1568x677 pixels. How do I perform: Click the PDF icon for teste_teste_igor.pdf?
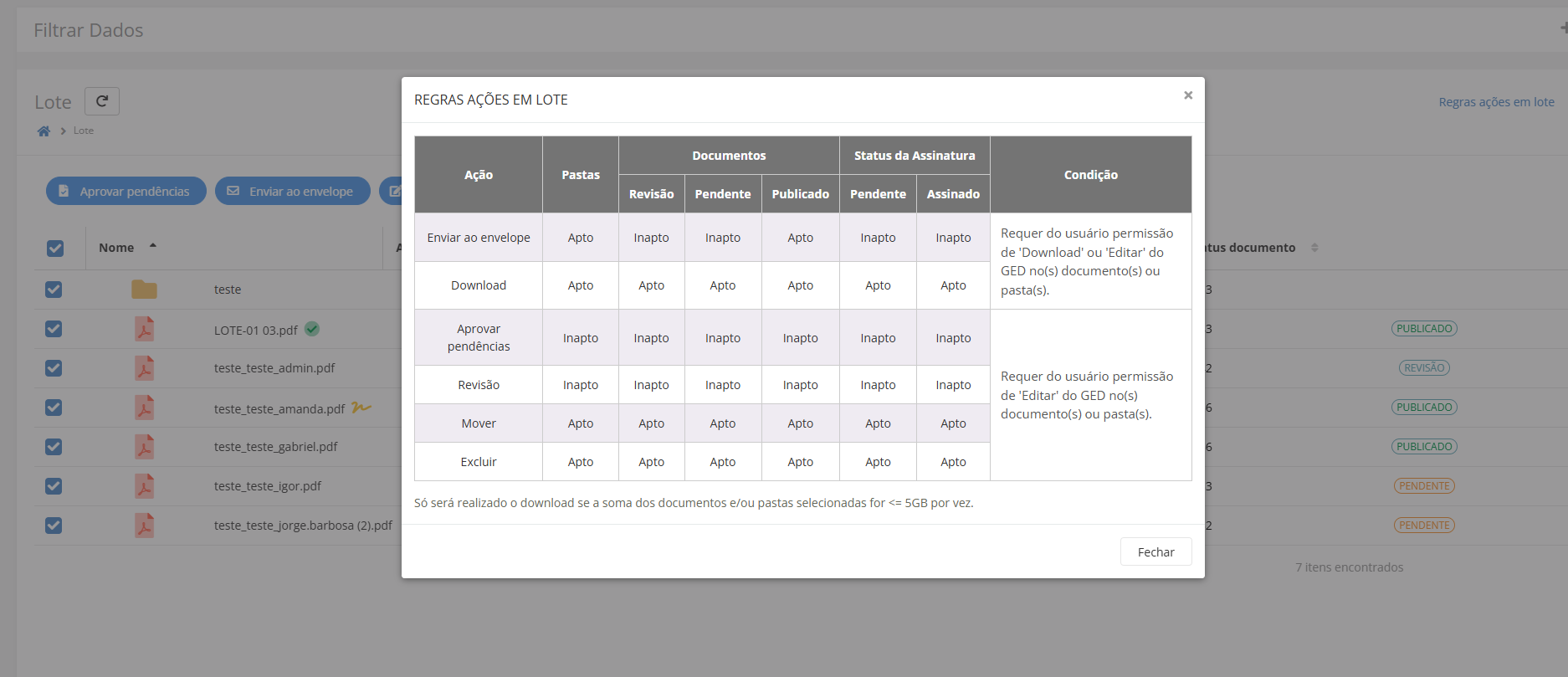[145, 486]
